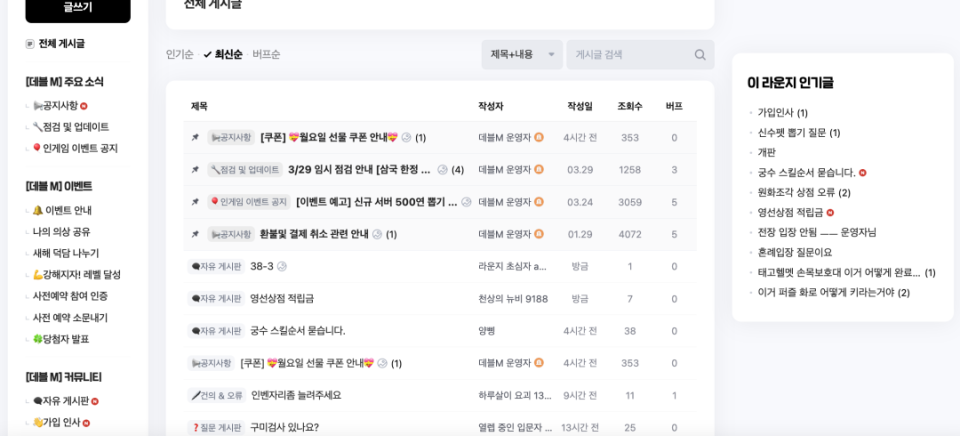Viewport: 960px width, 436px height.
Task: Click the pin icon on 환불및 결제 취소 post
Action: pyautogui.click(x=195, y=234)
